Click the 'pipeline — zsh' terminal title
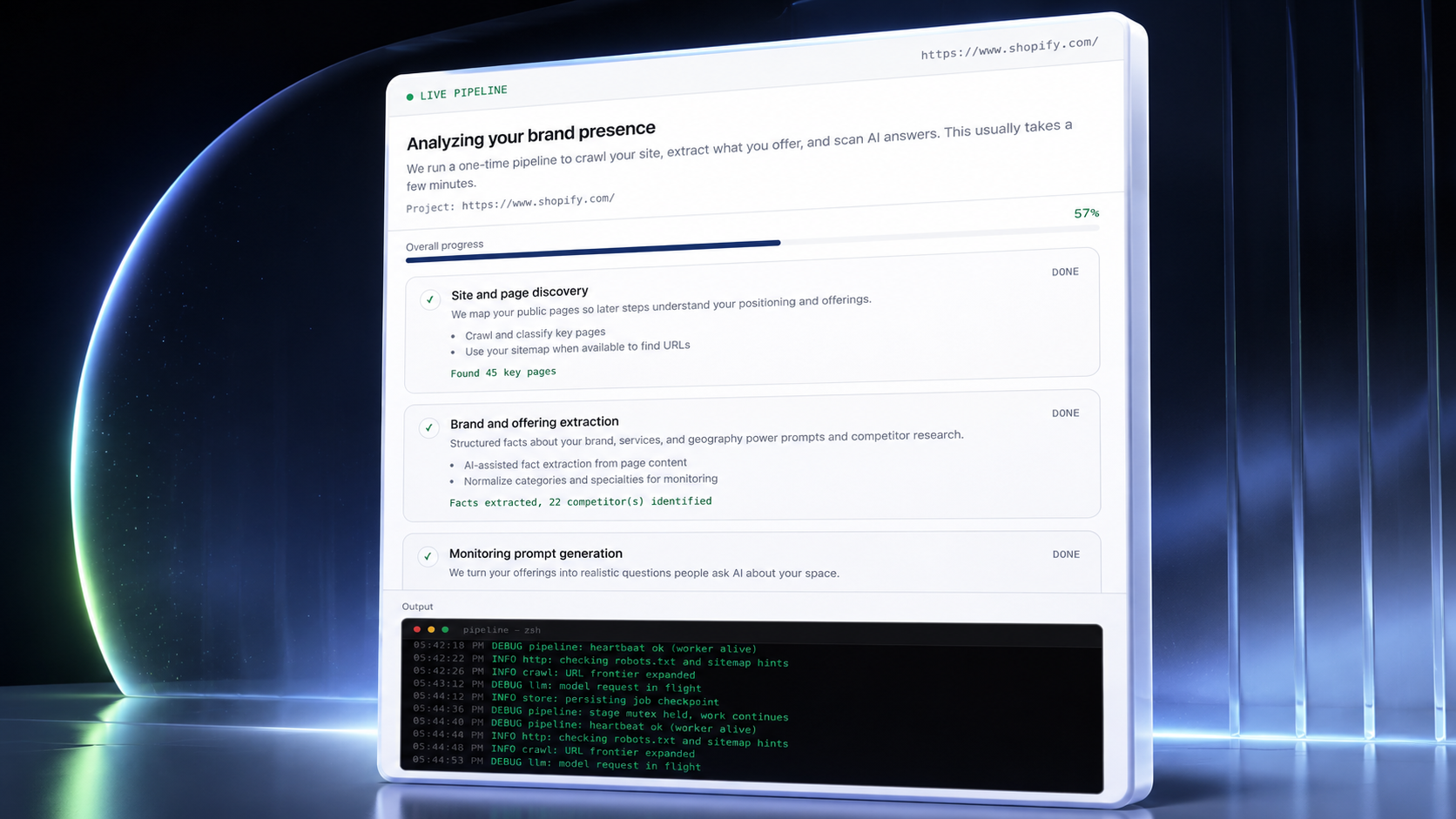This screenshot has height=819, width=1456. coord(502,629)
